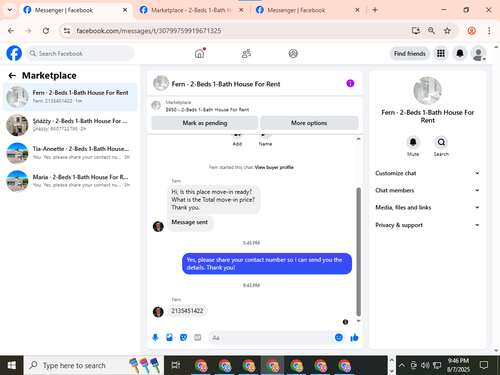This screenshot has width=500, height=375.
Task: Click install app icon in address bar
Action: click(x=415, y=31)
